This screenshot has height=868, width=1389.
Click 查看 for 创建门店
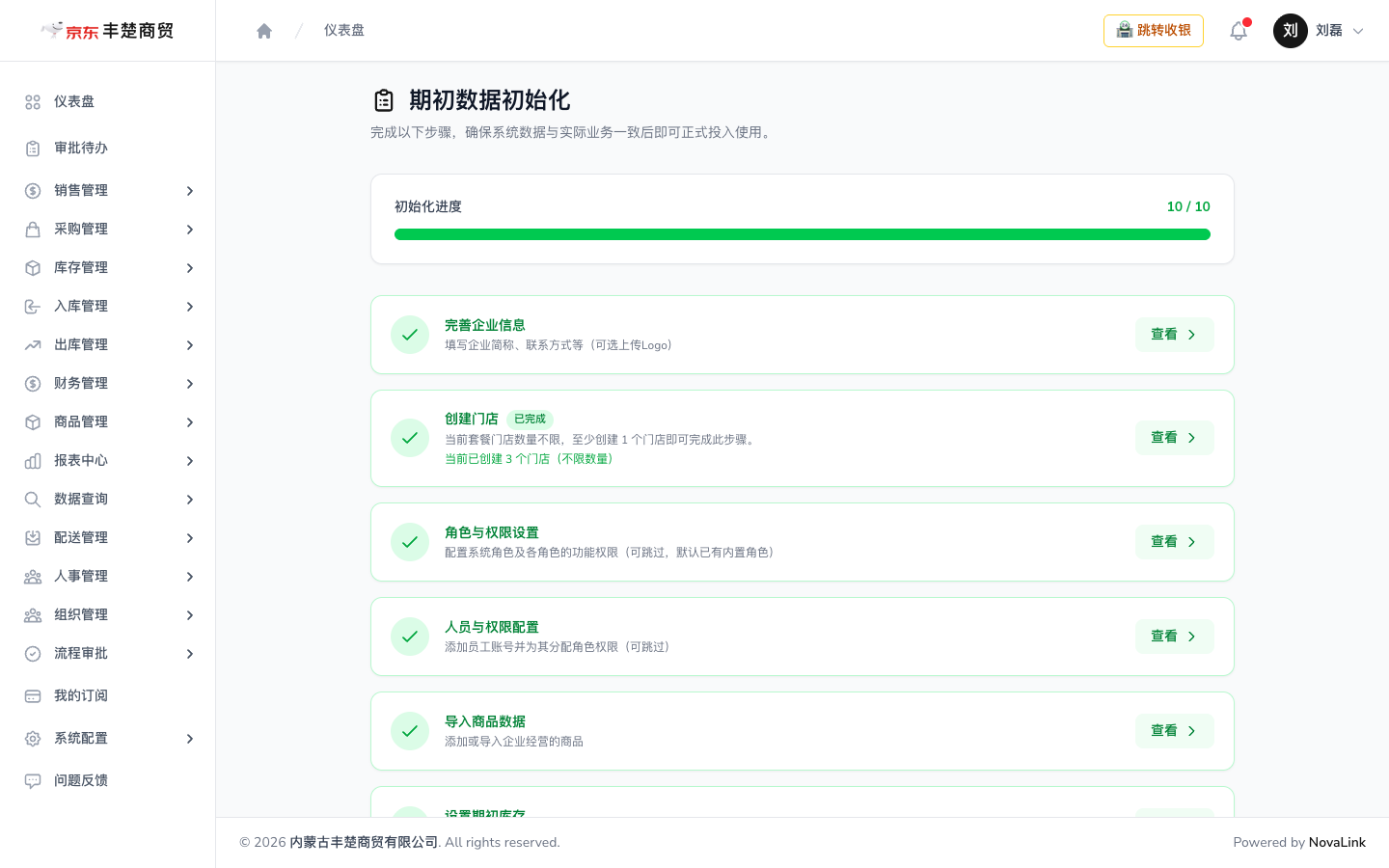pos(1174,438)
